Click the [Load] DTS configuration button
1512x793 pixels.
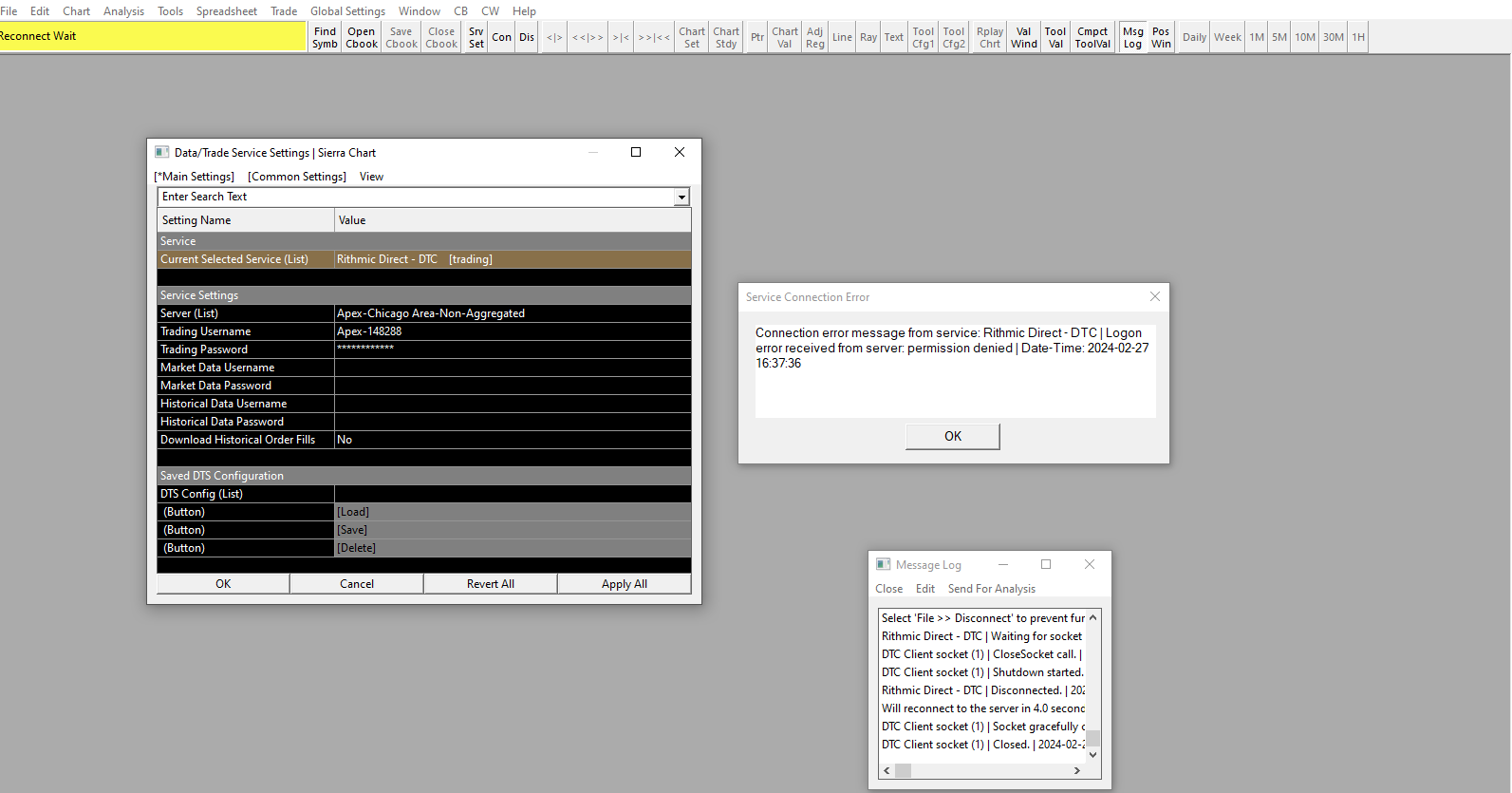pos(513,512)
